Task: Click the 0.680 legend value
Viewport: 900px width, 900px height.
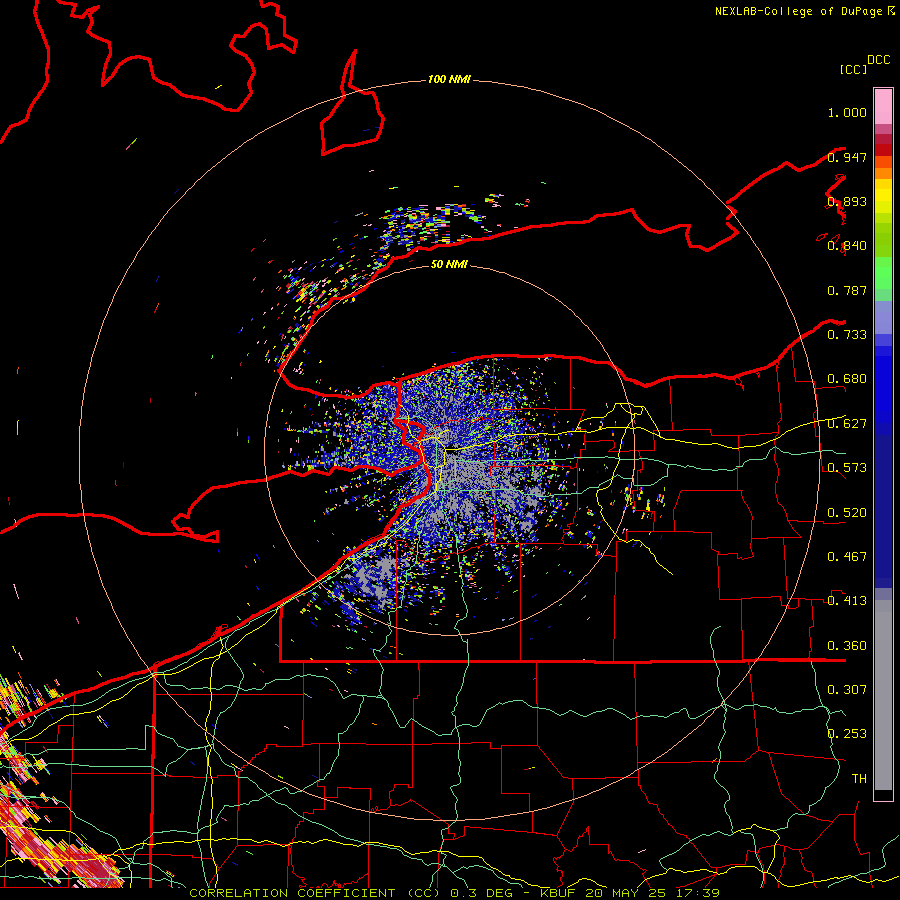Action: (x=847, y=379)
